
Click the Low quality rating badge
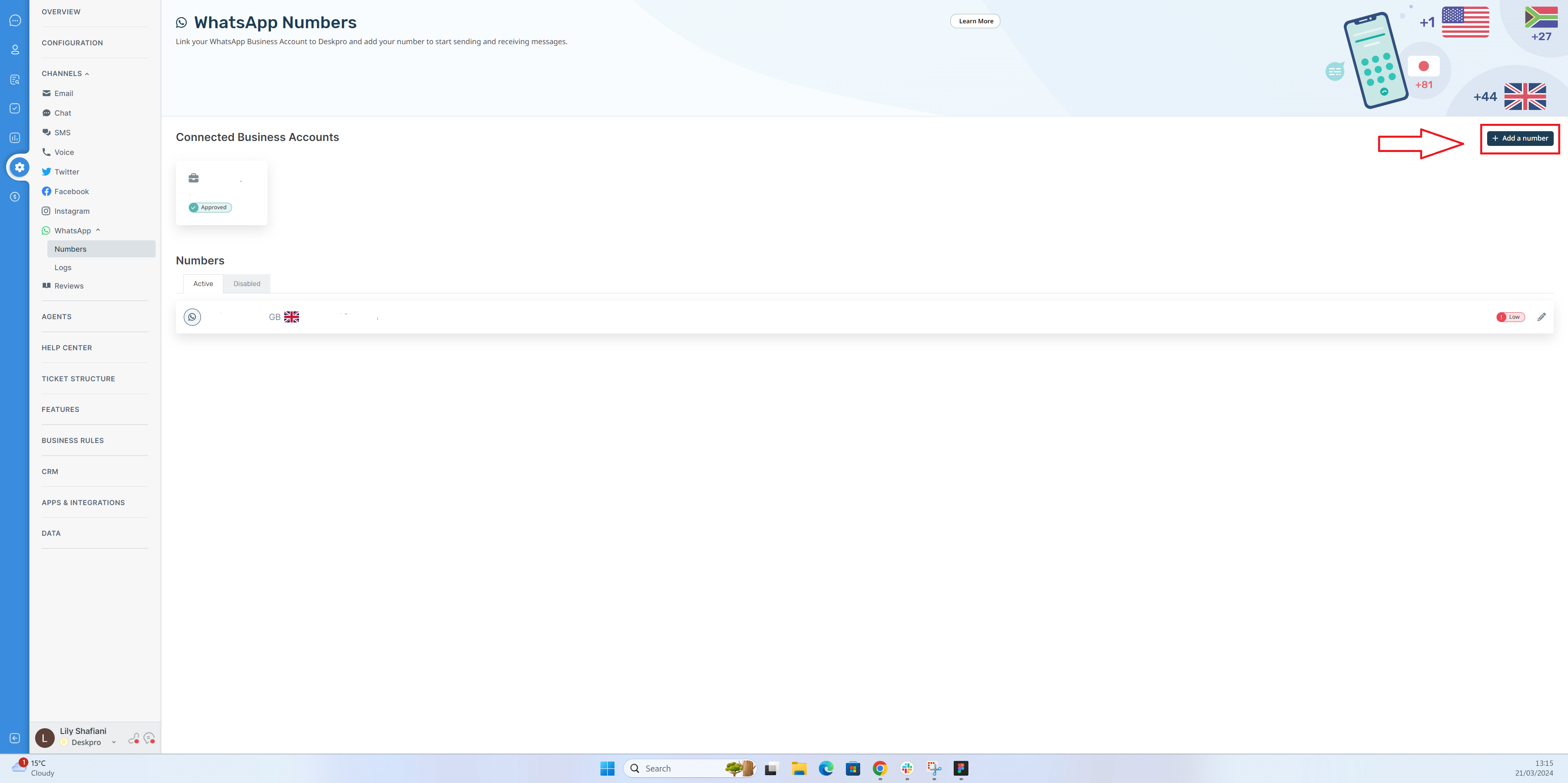tap(1510, 317)
